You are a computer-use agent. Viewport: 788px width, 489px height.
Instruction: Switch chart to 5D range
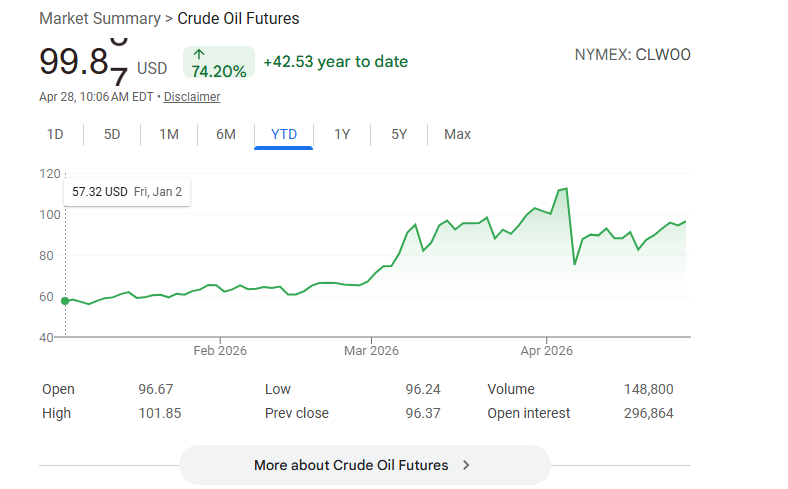tap(112, 134)
